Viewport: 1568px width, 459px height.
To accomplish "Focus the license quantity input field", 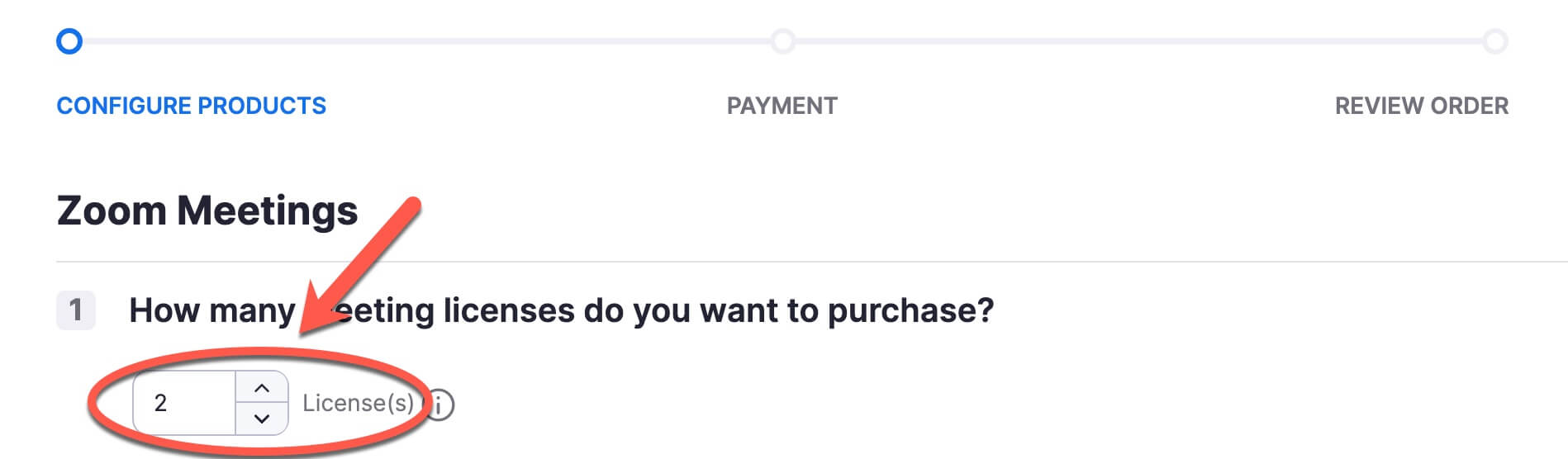I will tap(184, 403).
